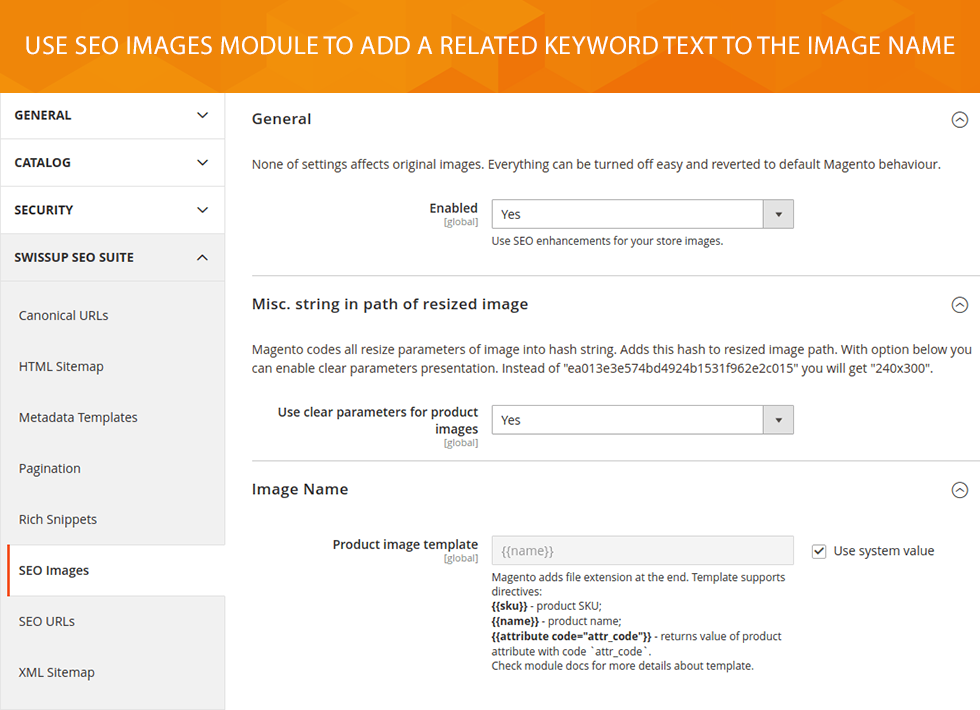This screenshot has width=980, height=710.
Task: Click Misc. string in path heading
Action: coord(390,304)
